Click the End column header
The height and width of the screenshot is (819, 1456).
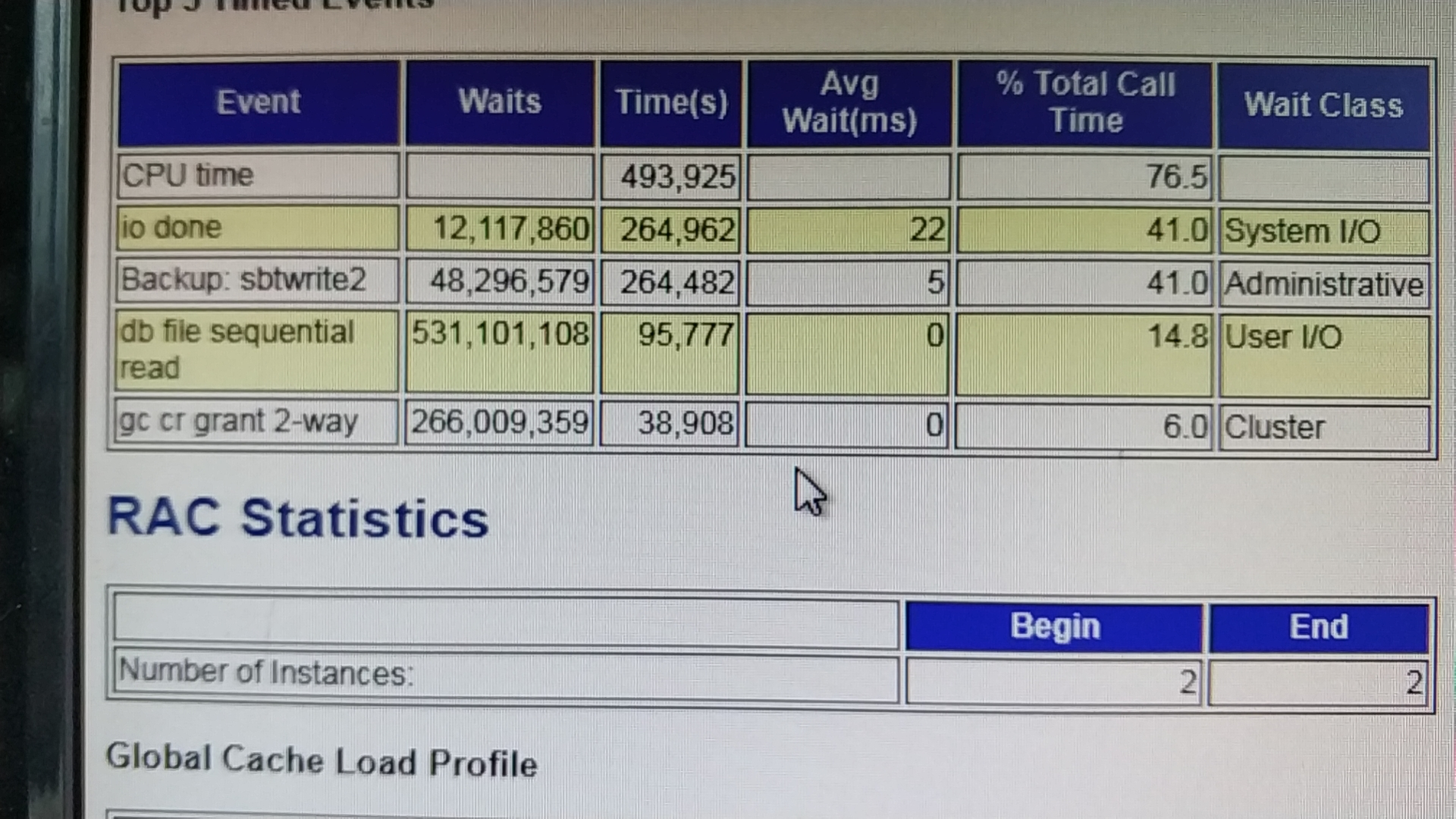pyautogui.click(x=1319, y=627)
